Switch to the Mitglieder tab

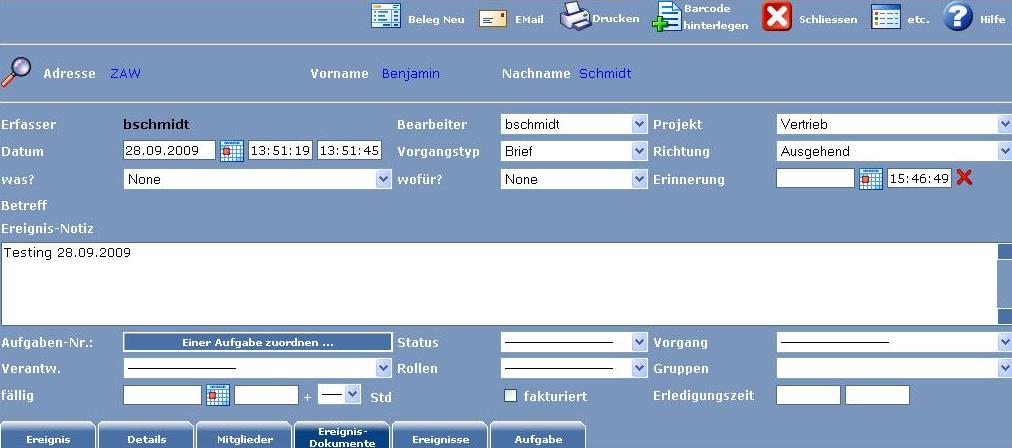click(x=244, y=438)
